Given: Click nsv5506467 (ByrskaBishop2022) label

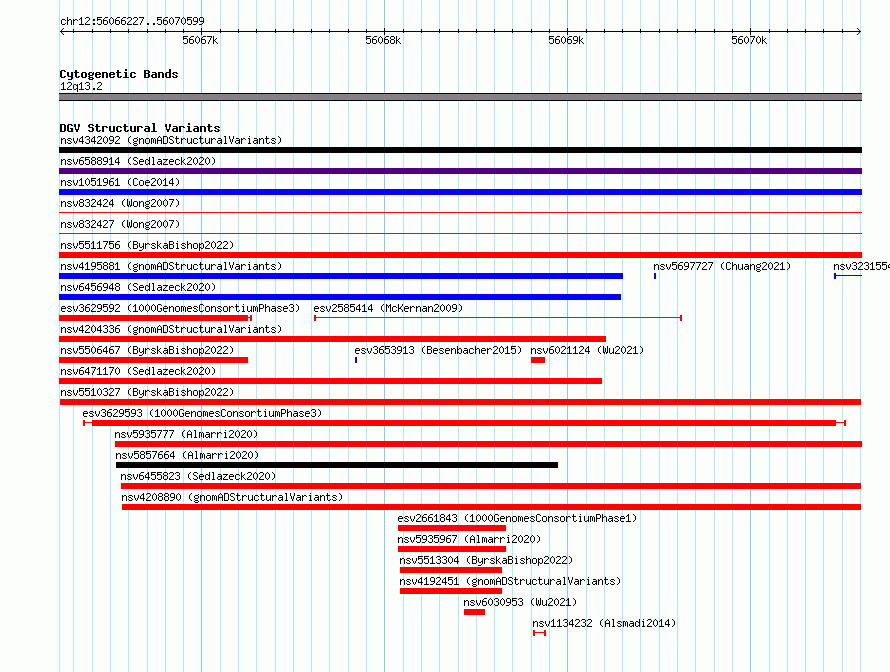Looking at the screenshot, I should point(147,350).
